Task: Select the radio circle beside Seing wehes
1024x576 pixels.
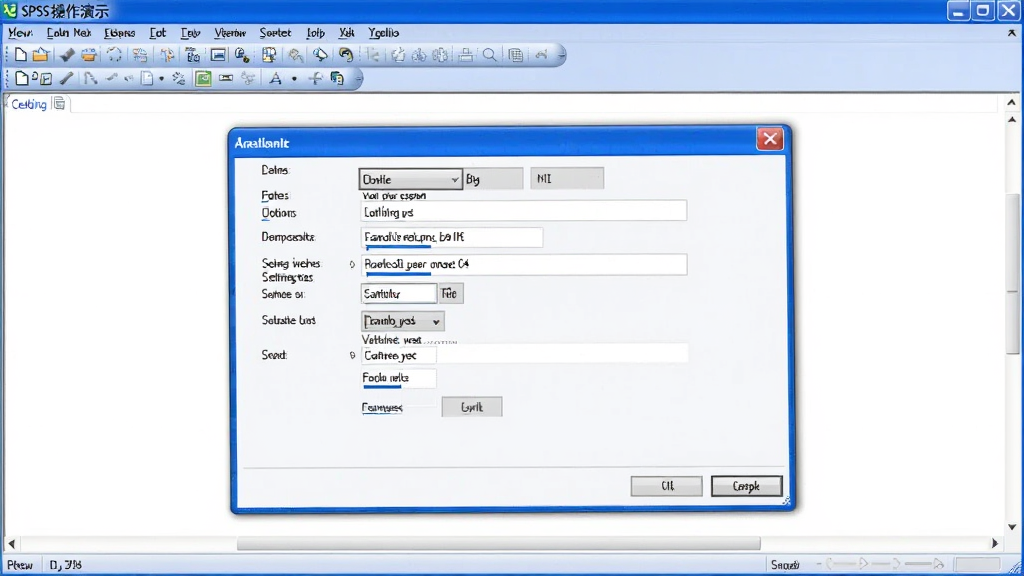Action: point(352,264)
